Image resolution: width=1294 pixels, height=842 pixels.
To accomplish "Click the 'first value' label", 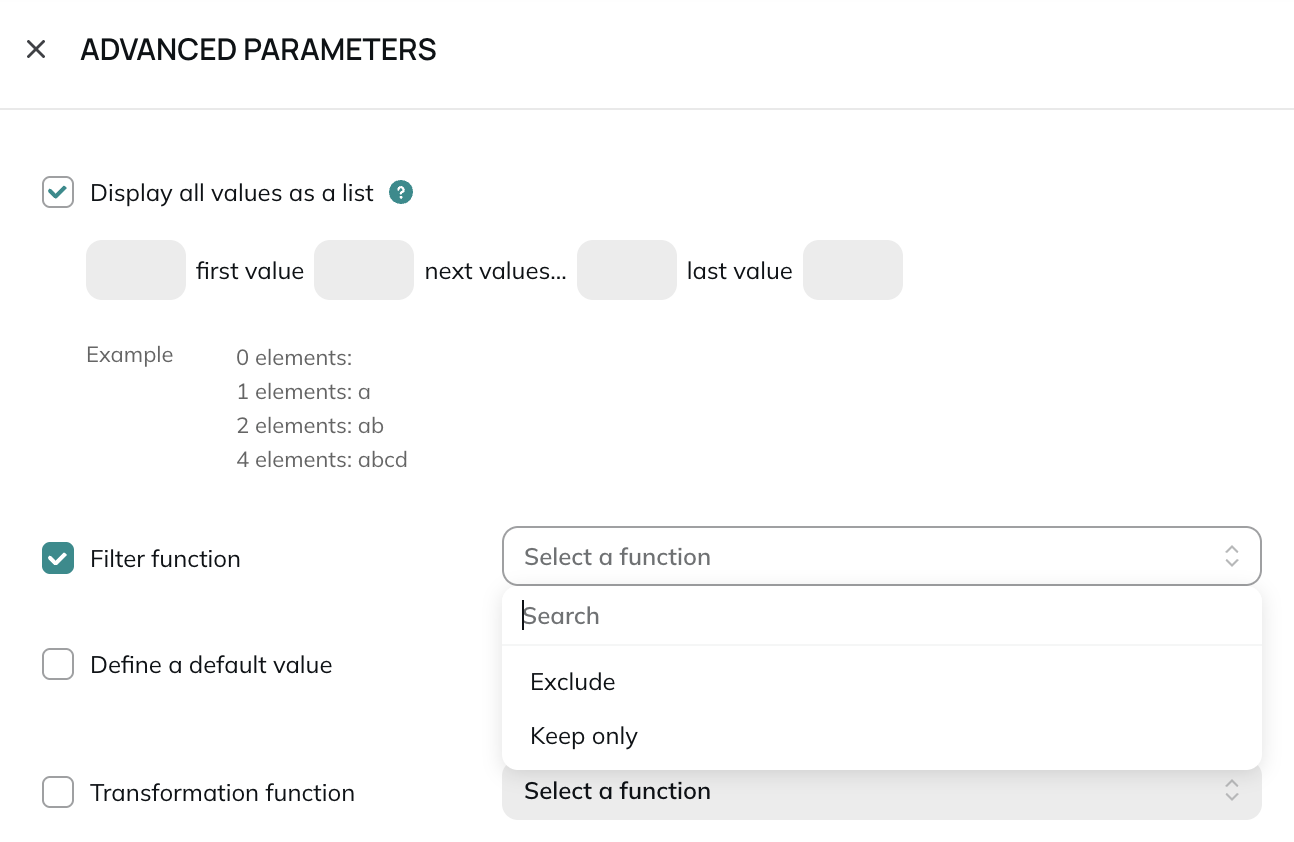I will [250, 271].
